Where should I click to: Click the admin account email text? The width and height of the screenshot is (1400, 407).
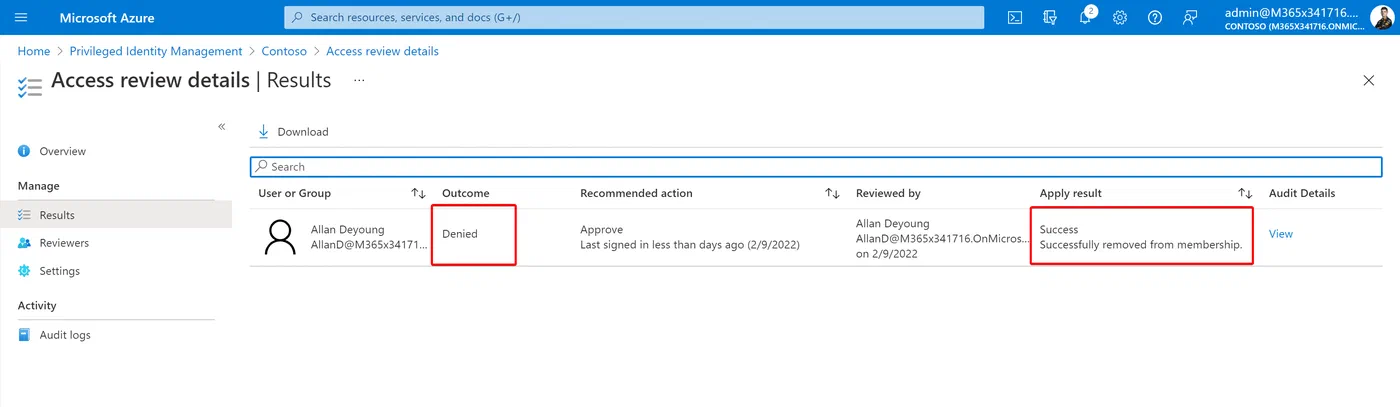[x=1292, y=12]
